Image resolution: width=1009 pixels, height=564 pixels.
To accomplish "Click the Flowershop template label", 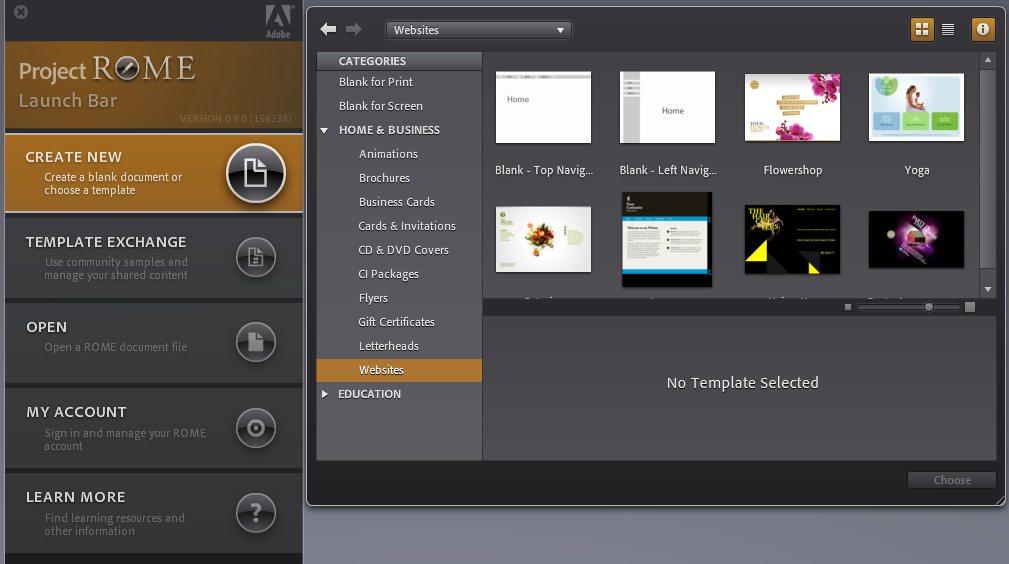I will (x=793, y=170).
